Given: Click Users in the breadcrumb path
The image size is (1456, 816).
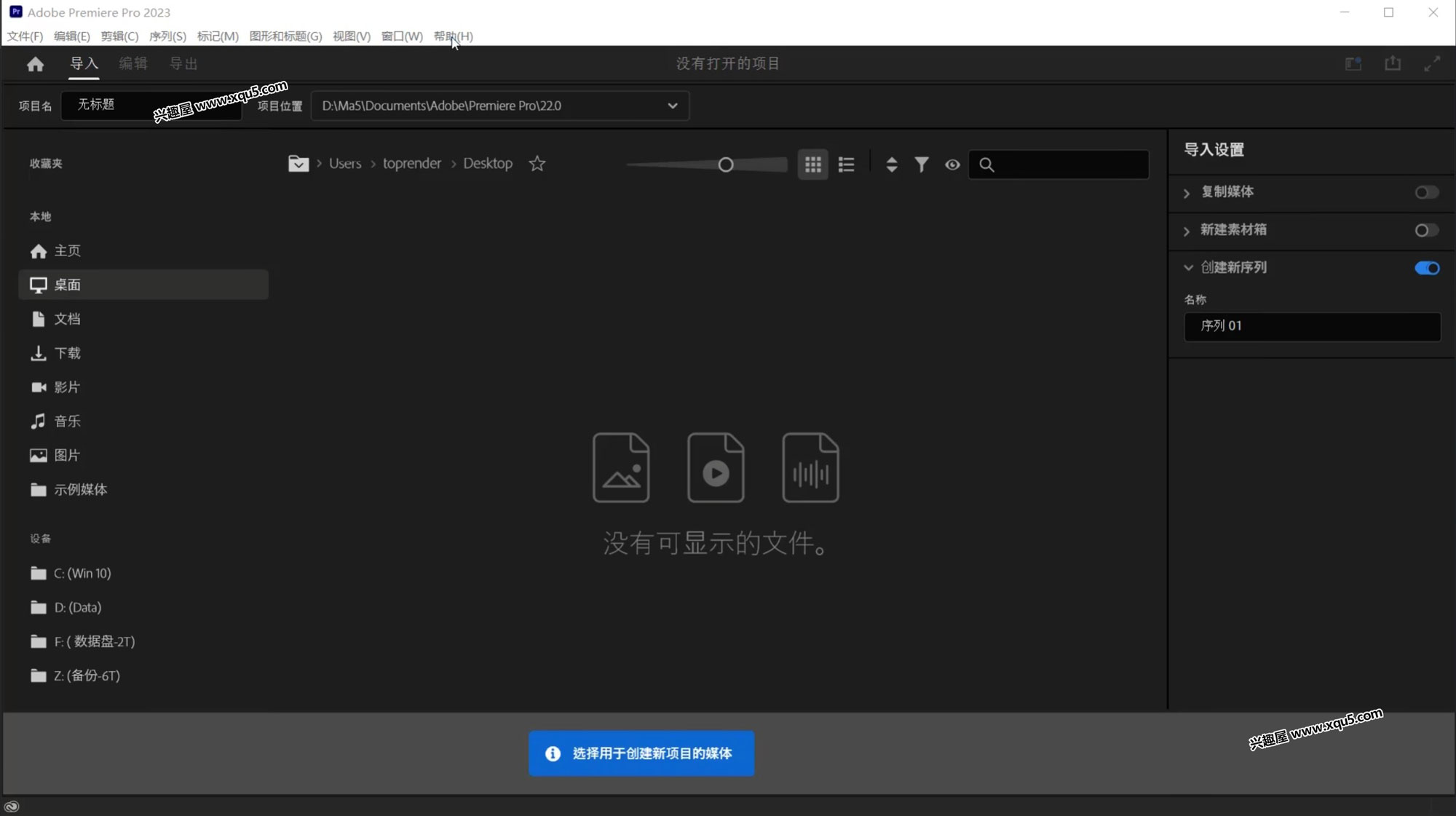Looking at the screenshot, I should click(345, 164).
